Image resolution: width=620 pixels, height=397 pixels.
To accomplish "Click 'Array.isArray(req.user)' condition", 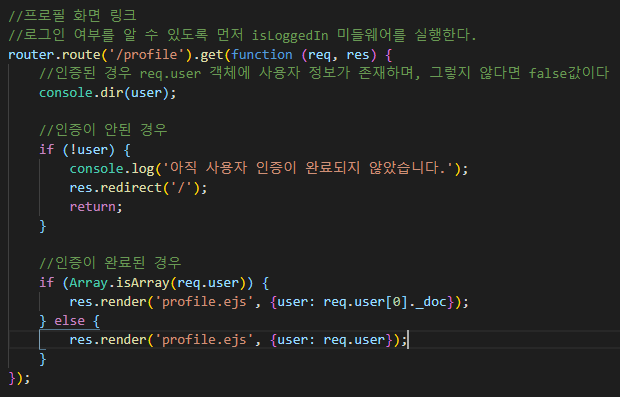I will (157, 283).
